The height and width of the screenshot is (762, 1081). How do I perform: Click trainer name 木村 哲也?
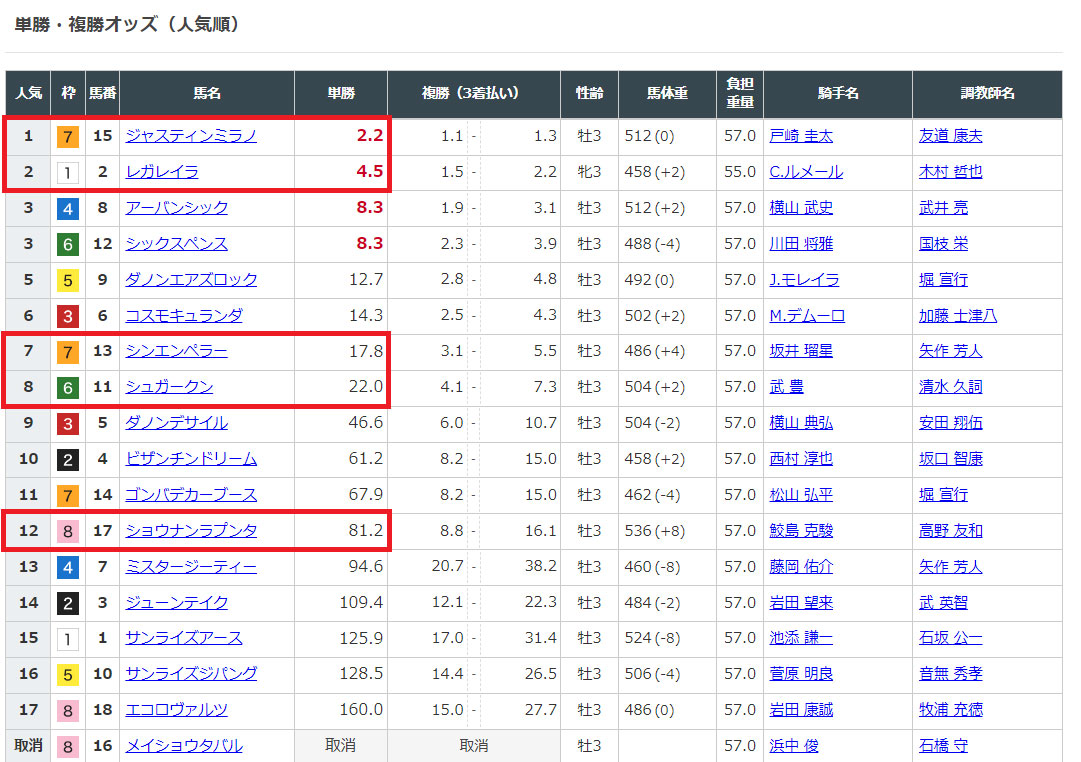950,172
